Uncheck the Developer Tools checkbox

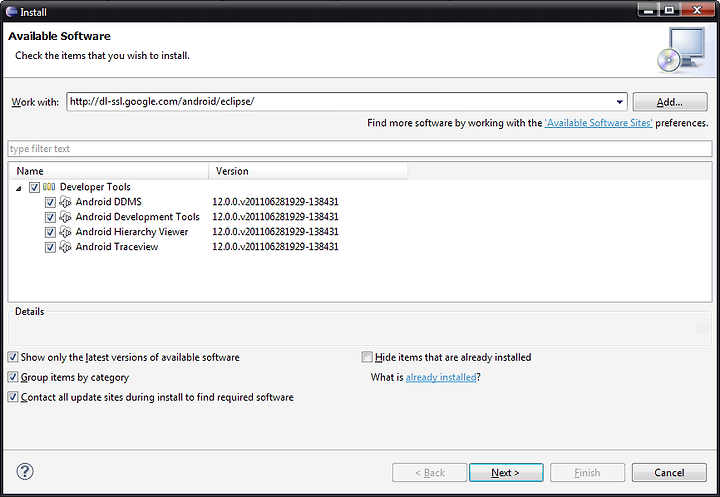[34, 187]
